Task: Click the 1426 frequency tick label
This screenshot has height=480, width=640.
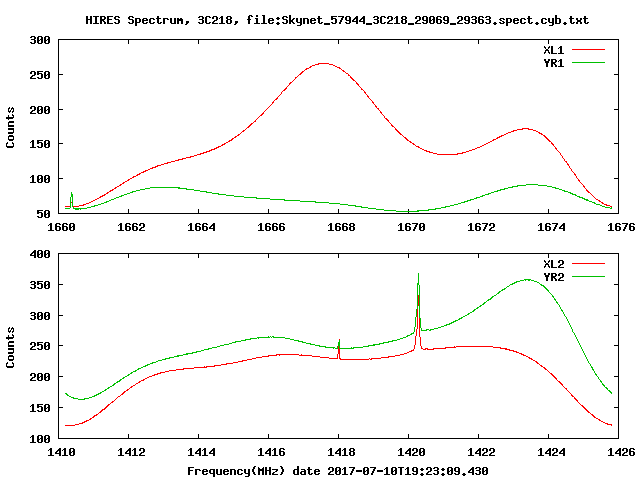Action: tap(621, 452)
